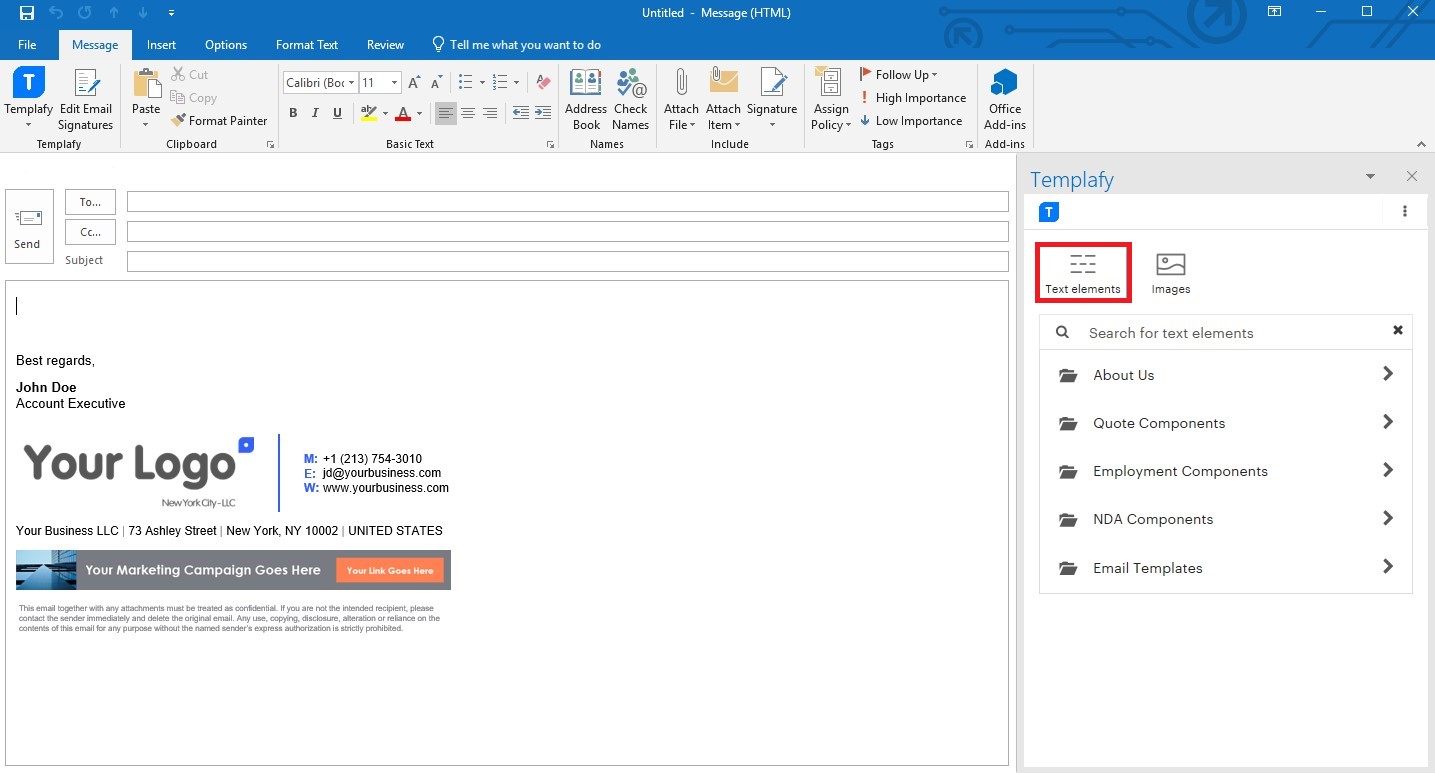Screen dimensions: 1435x774
Task: Click into the Subject field
Action: tap(567, 261)
